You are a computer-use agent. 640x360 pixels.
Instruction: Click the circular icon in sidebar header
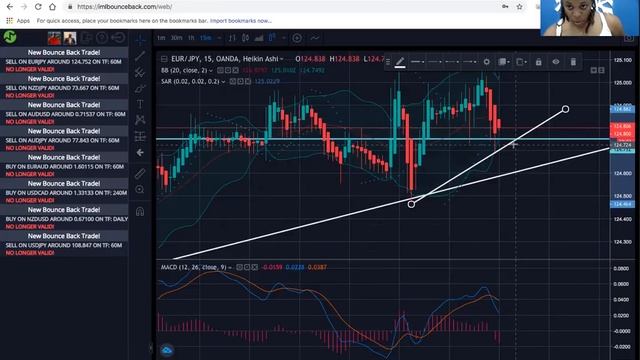coord(102,38)
